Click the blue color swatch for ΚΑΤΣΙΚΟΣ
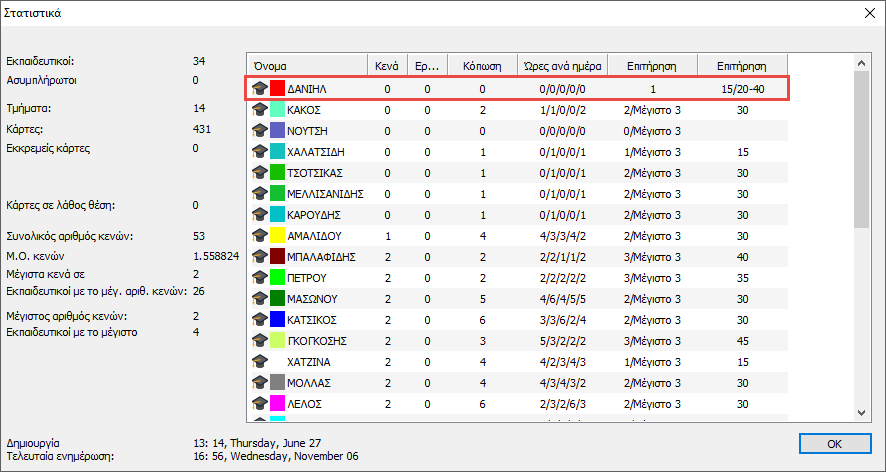 point(278,320)
